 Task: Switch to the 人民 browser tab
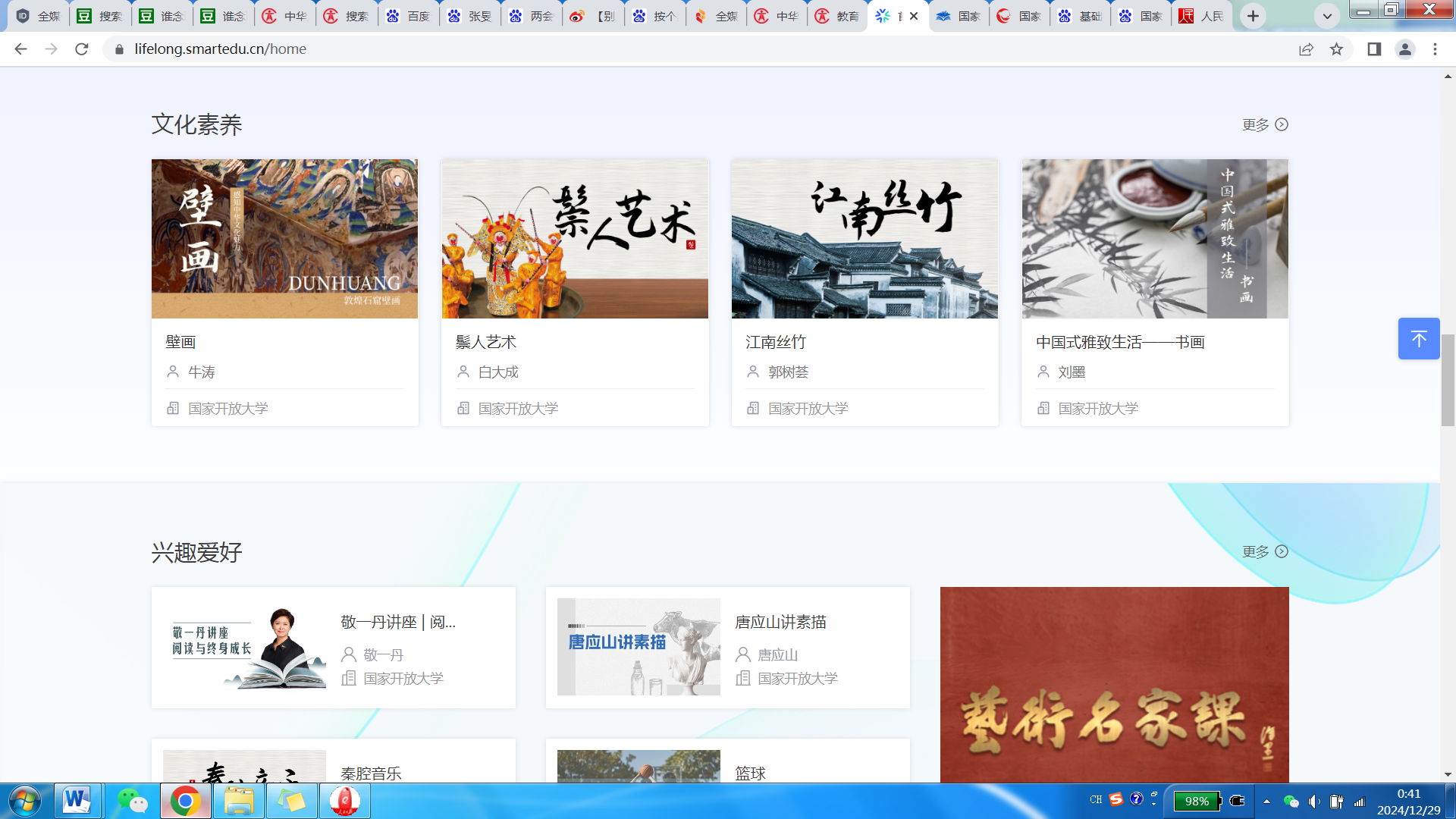(x=1202, y=16)
